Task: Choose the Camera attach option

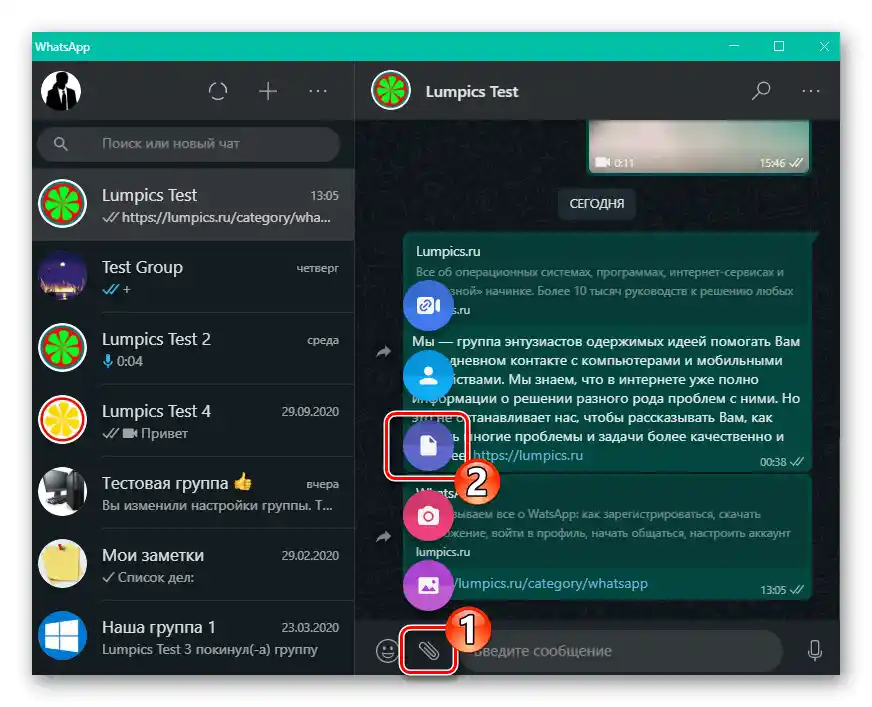Action: [428, 516]
